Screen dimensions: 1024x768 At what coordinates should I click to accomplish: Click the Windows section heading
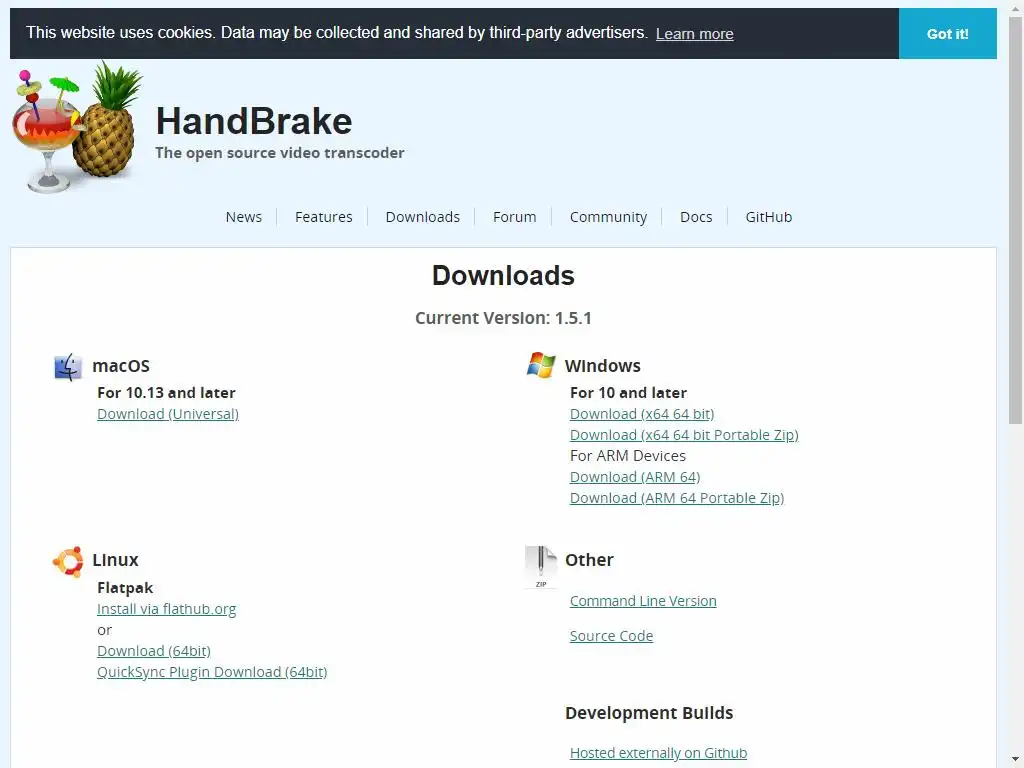[x=603, y=366]
